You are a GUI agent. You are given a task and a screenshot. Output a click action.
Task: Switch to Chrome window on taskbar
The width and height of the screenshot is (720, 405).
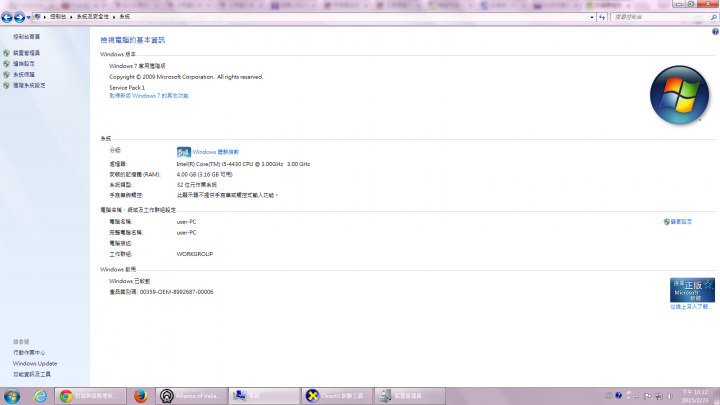click(90, 396)
